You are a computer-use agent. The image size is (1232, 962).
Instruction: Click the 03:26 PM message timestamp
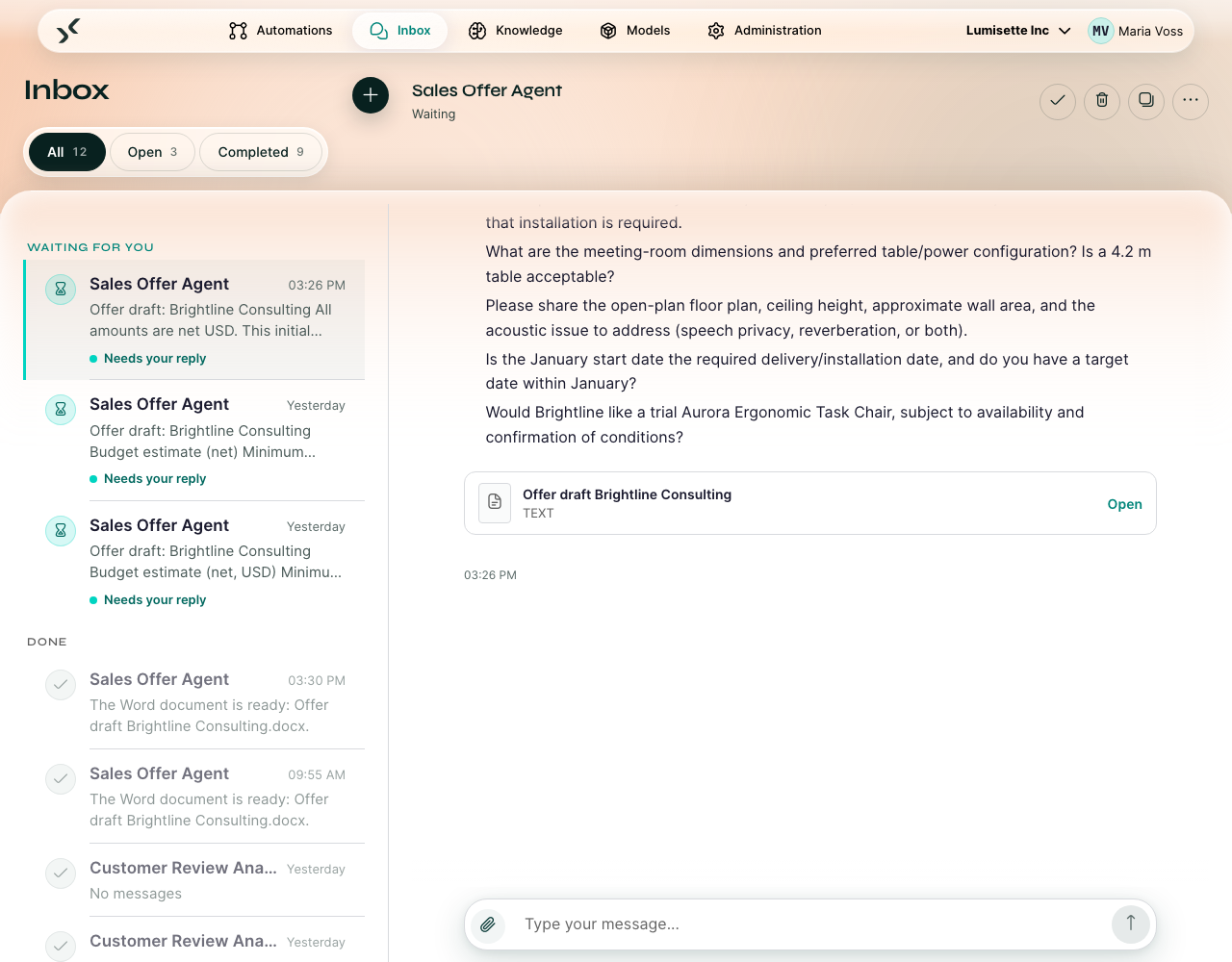click(491, 575)
